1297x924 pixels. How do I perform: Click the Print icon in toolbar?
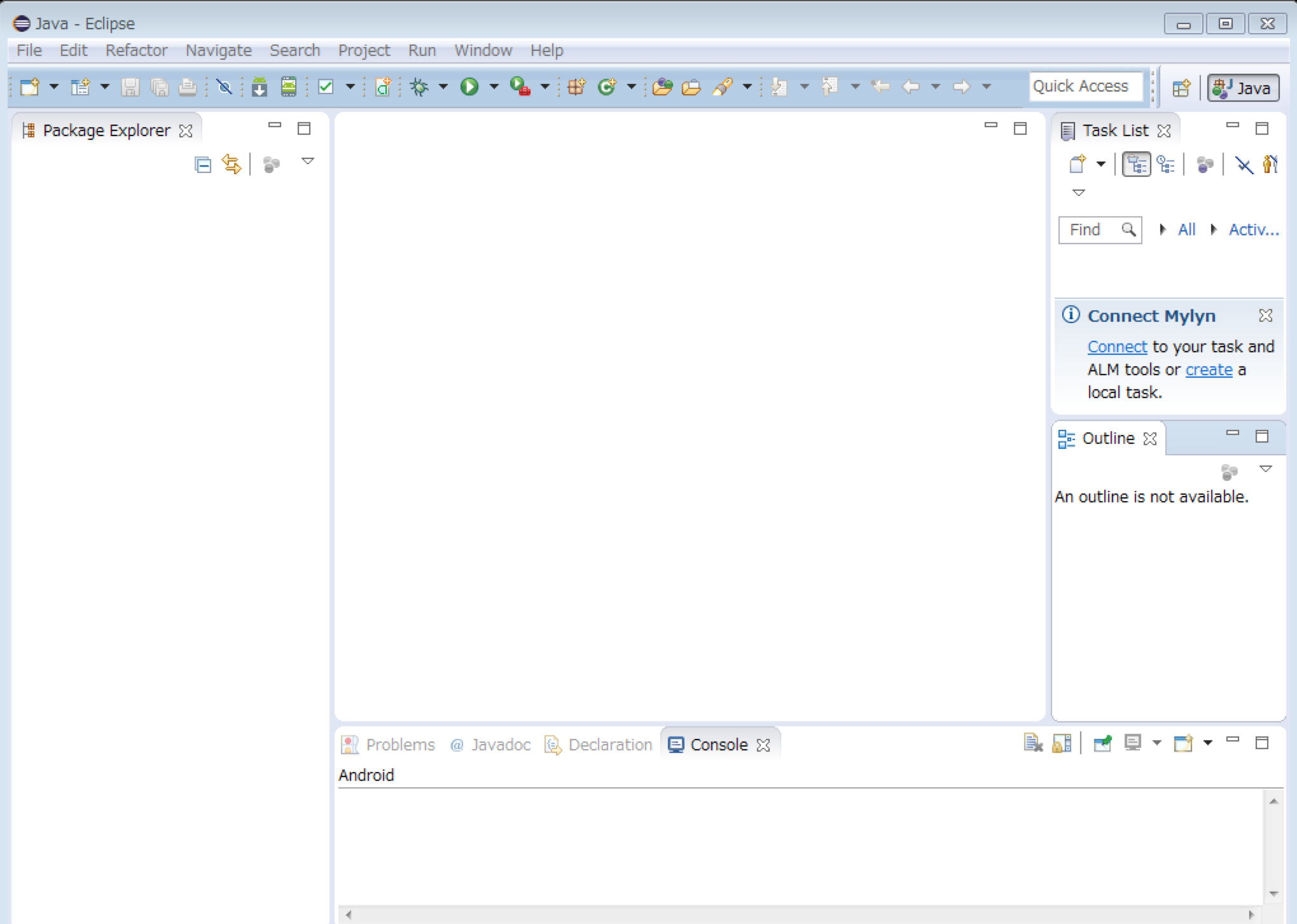coord(188,86)
